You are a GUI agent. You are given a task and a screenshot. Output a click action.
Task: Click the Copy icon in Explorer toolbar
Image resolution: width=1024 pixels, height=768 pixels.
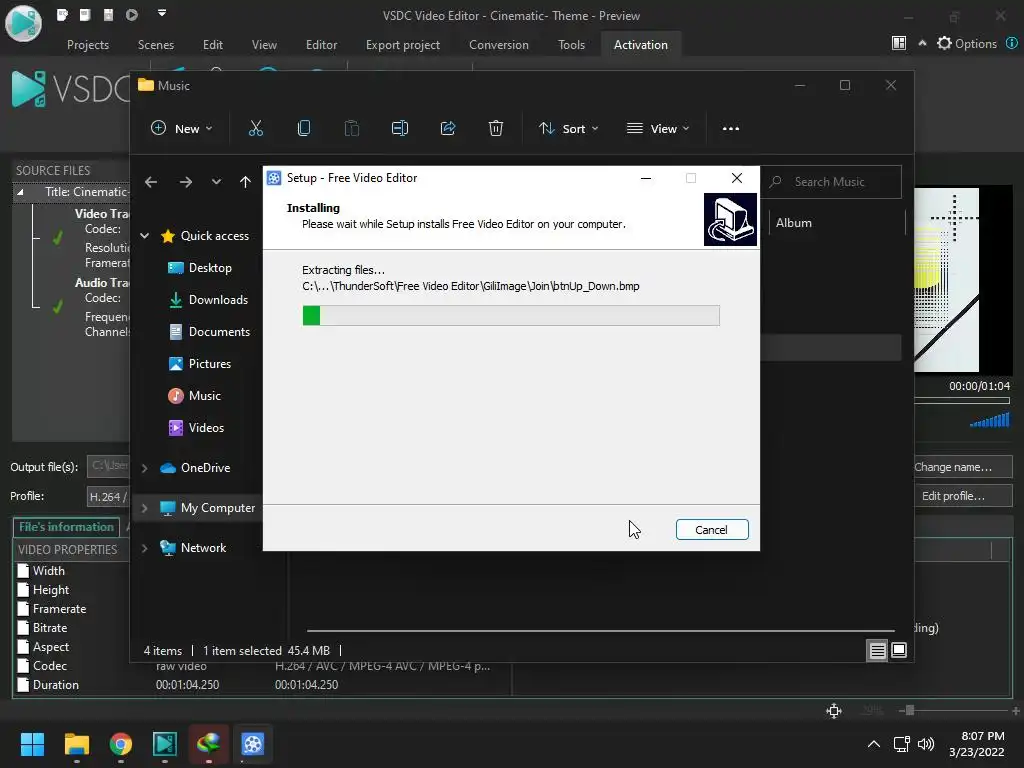click(x=304, y=129)
